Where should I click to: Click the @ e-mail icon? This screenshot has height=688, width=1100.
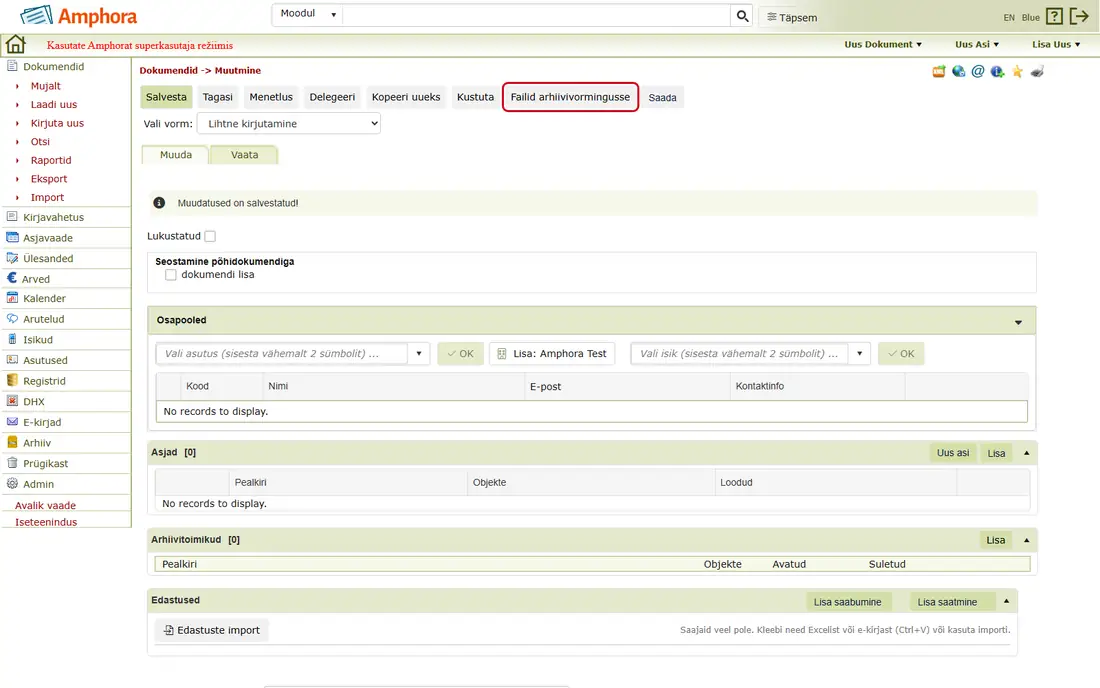click(x=978, y=71)
